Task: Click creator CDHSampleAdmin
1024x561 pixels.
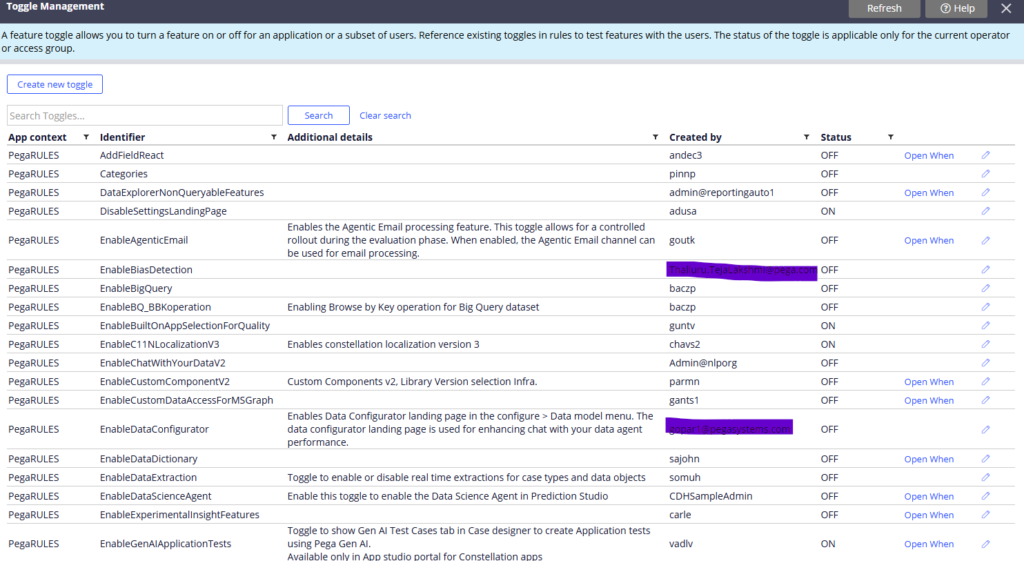Action: coord(711,496)
